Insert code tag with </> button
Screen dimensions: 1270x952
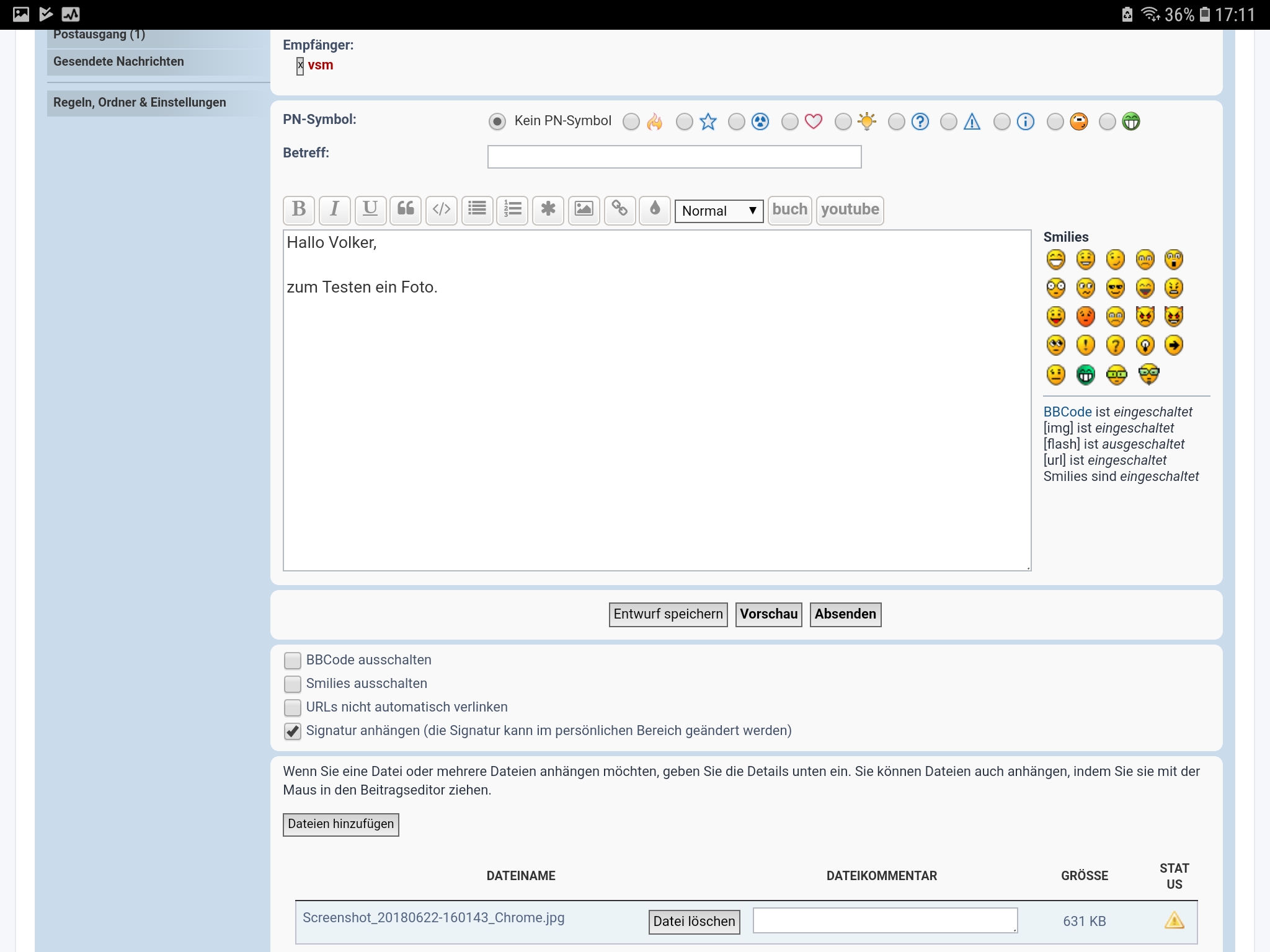click(442, 209)
